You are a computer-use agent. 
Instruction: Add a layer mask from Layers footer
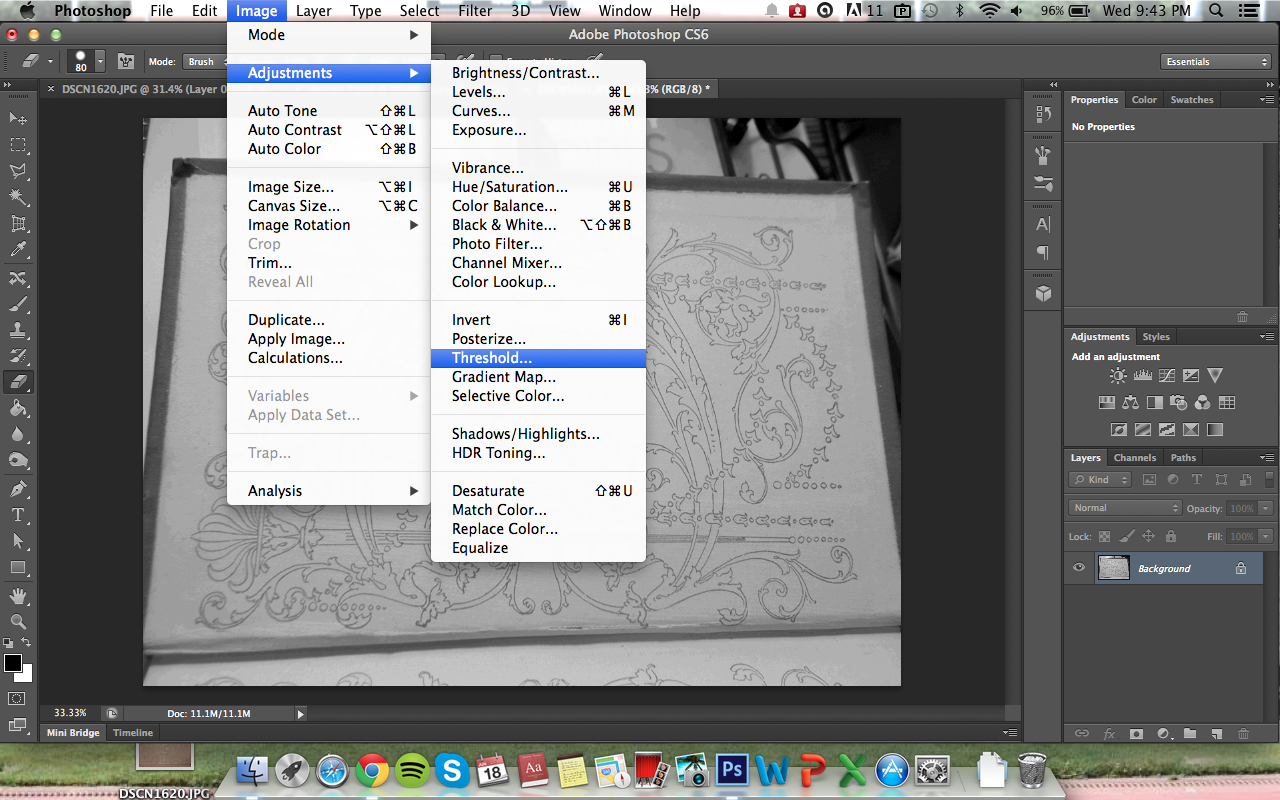1136,733
